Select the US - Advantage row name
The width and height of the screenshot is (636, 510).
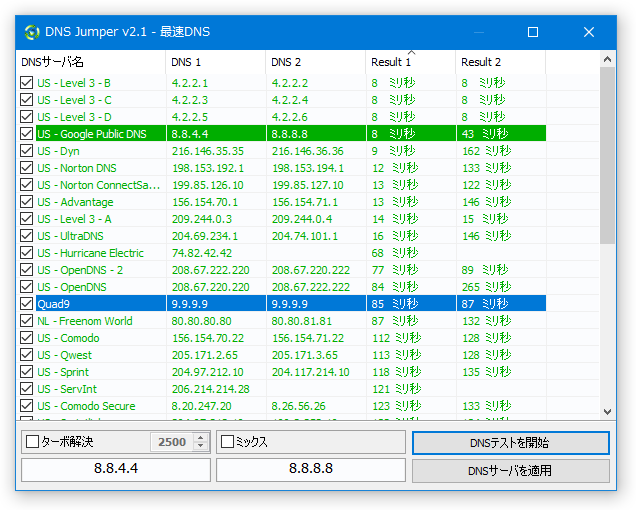[75, 202]
